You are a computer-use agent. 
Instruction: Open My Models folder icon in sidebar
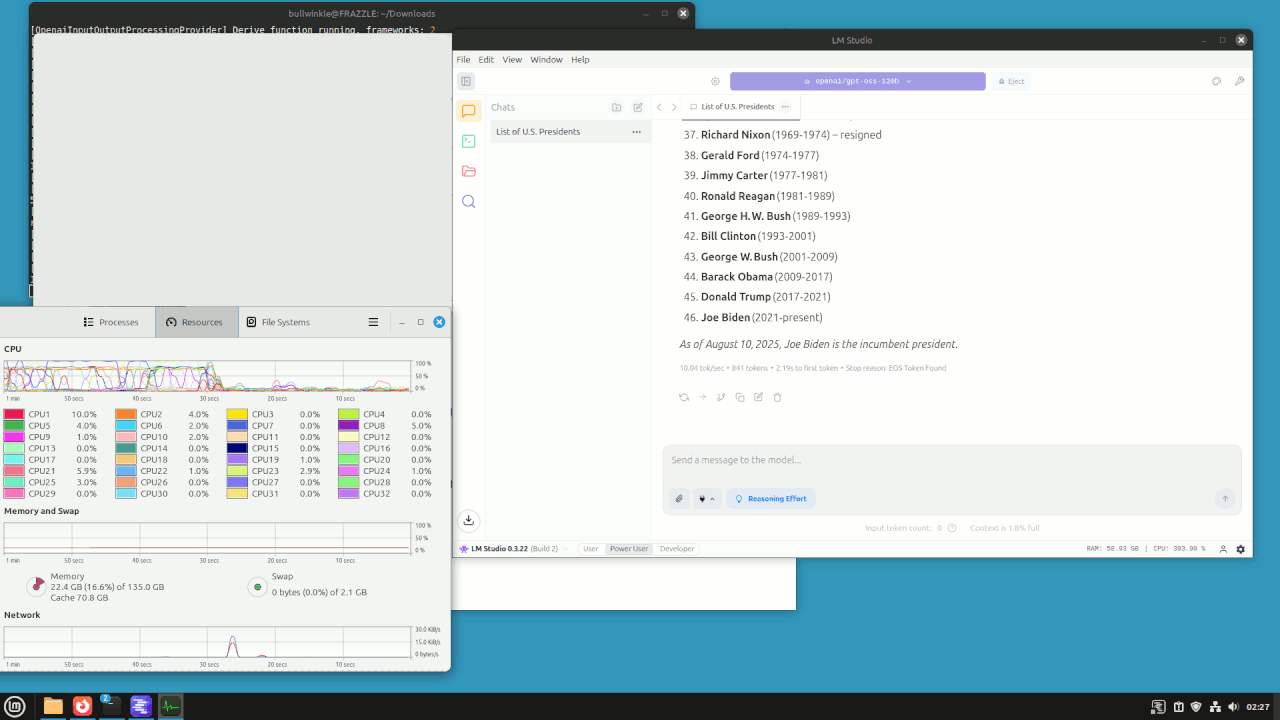468,171
